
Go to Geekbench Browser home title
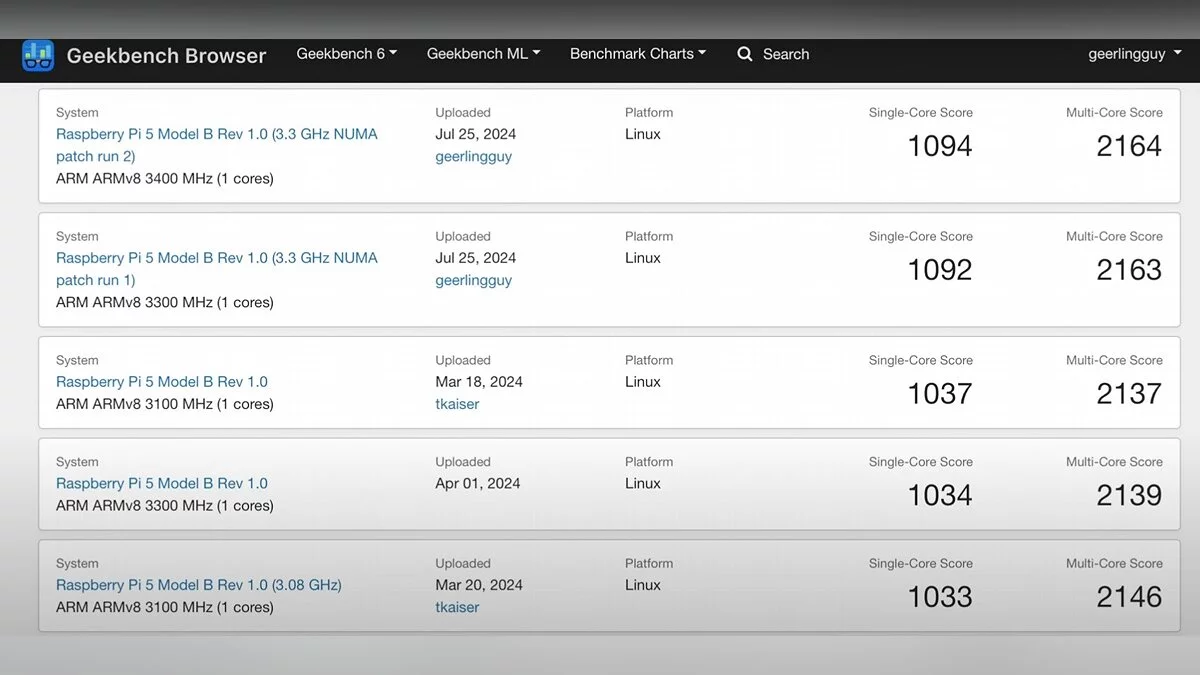pos(166,56)
